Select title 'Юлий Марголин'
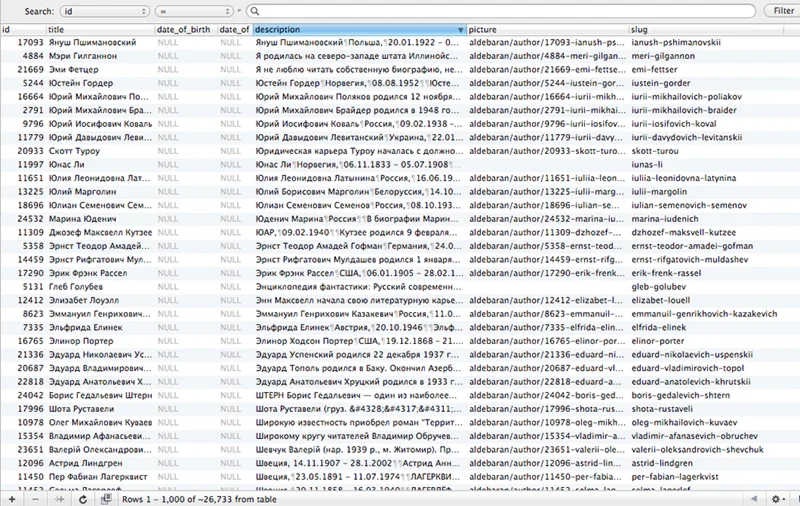This screenshot has height=506, width=800. click(83, 192)
